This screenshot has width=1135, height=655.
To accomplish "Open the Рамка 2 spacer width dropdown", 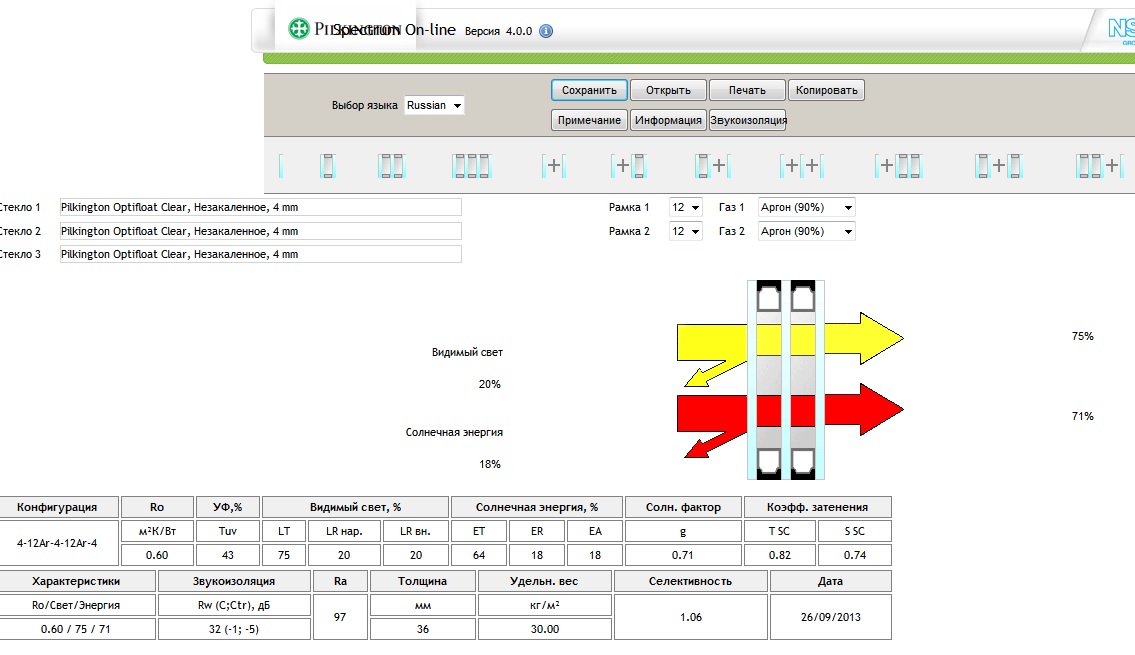I will (x=685, y=232).
